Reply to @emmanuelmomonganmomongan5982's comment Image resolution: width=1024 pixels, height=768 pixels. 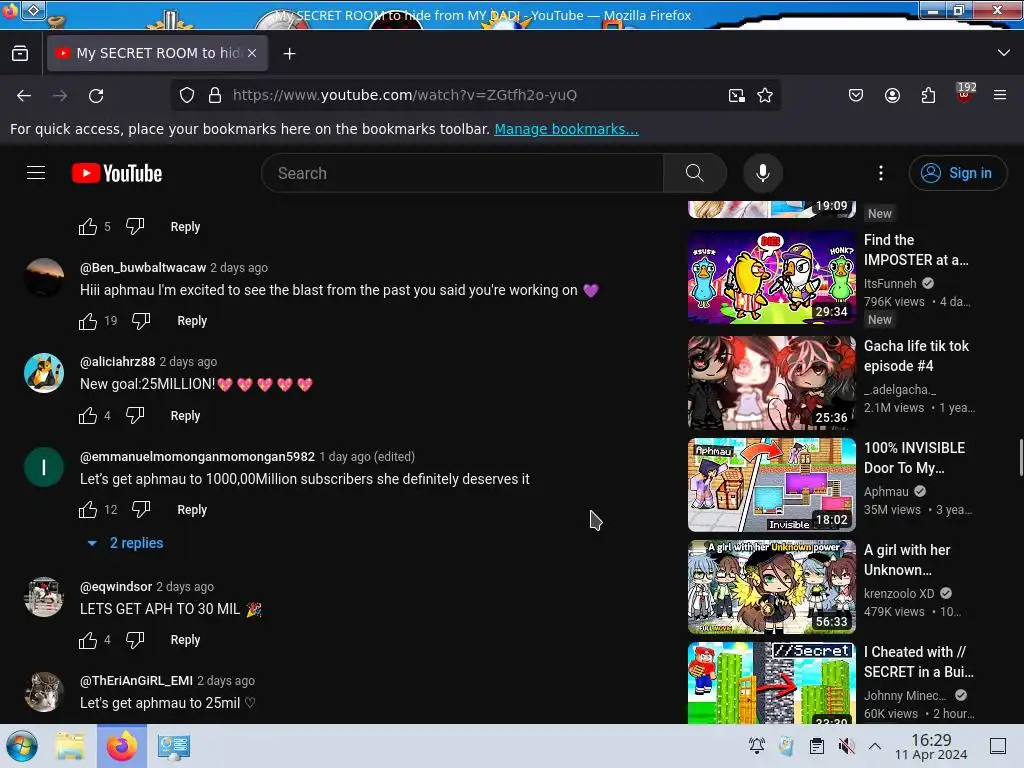click(x=192, y=509)
